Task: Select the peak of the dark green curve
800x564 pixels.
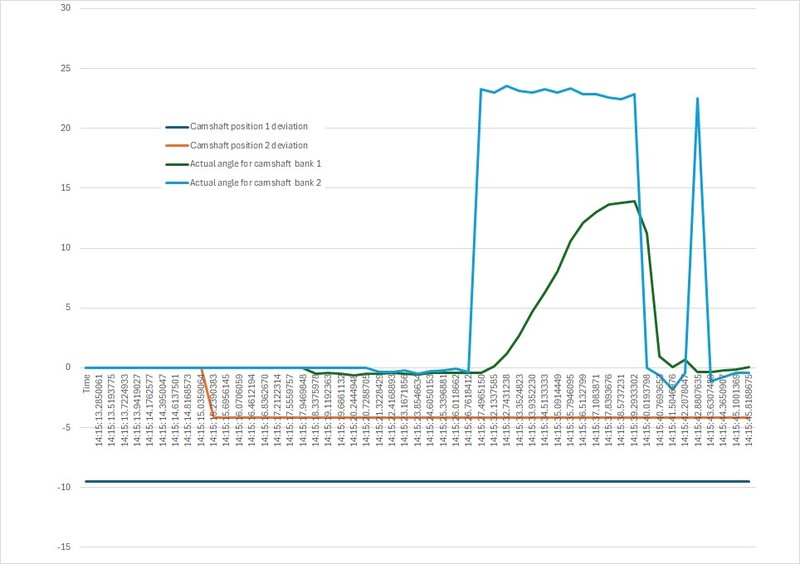Action: (633, 201)
